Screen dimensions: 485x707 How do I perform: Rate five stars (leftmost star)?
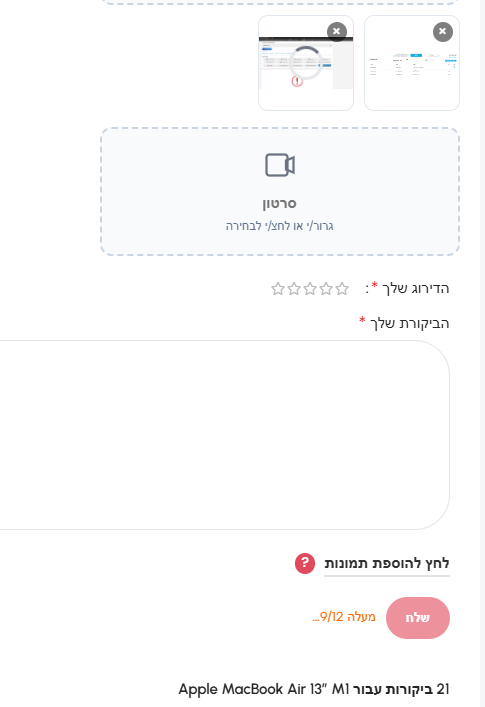click(x=278, y=289)
